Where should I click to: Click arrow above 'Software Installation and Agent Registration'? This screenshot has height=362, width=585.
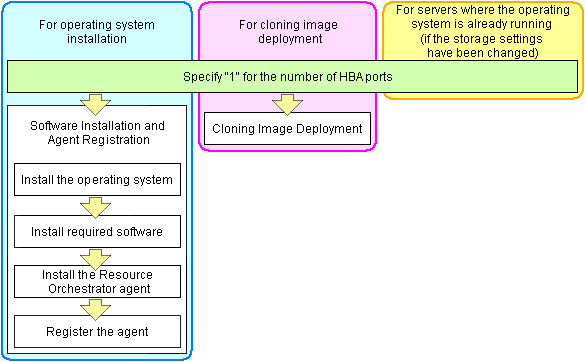point(96,105)
